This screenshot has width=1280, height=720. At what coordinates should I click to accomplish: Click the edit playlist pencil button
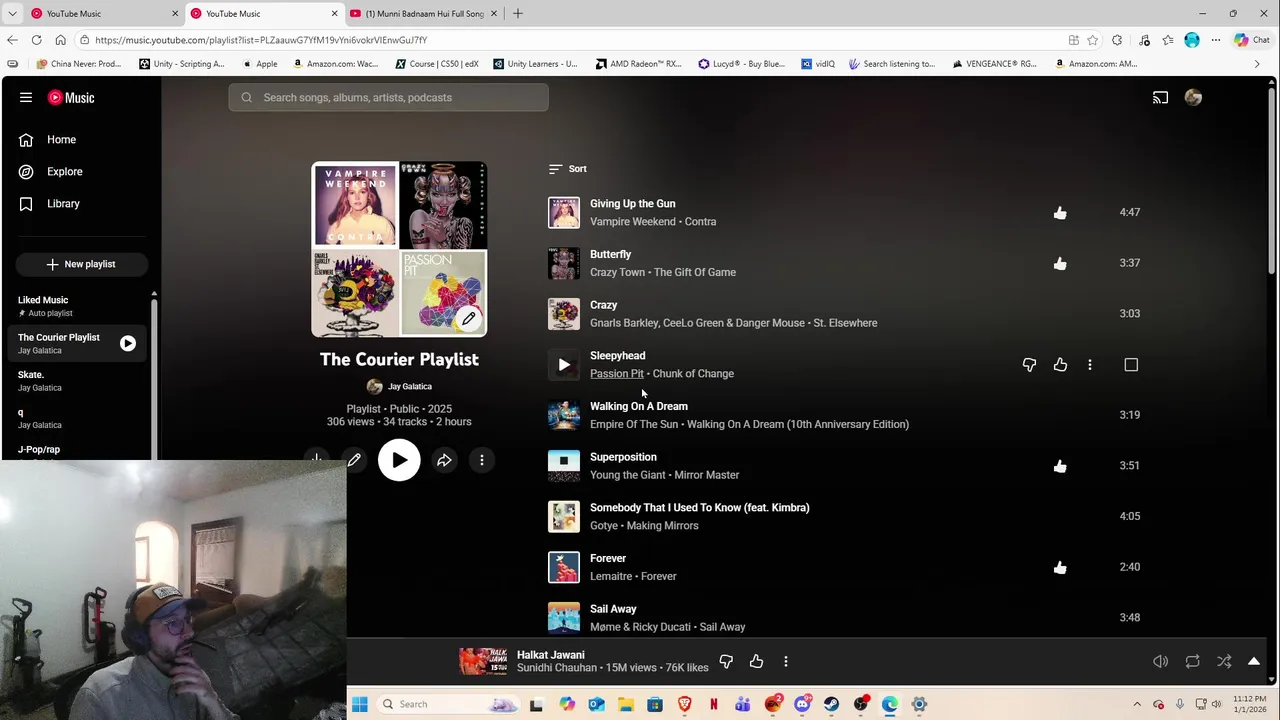(x=354, y=460)
